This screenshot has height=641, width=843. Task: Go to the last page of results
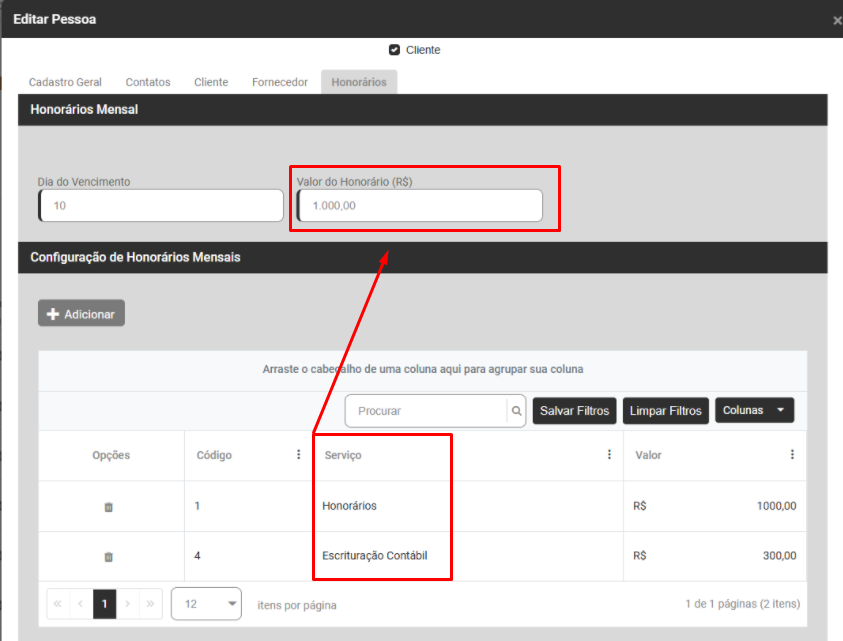[151, 604]
